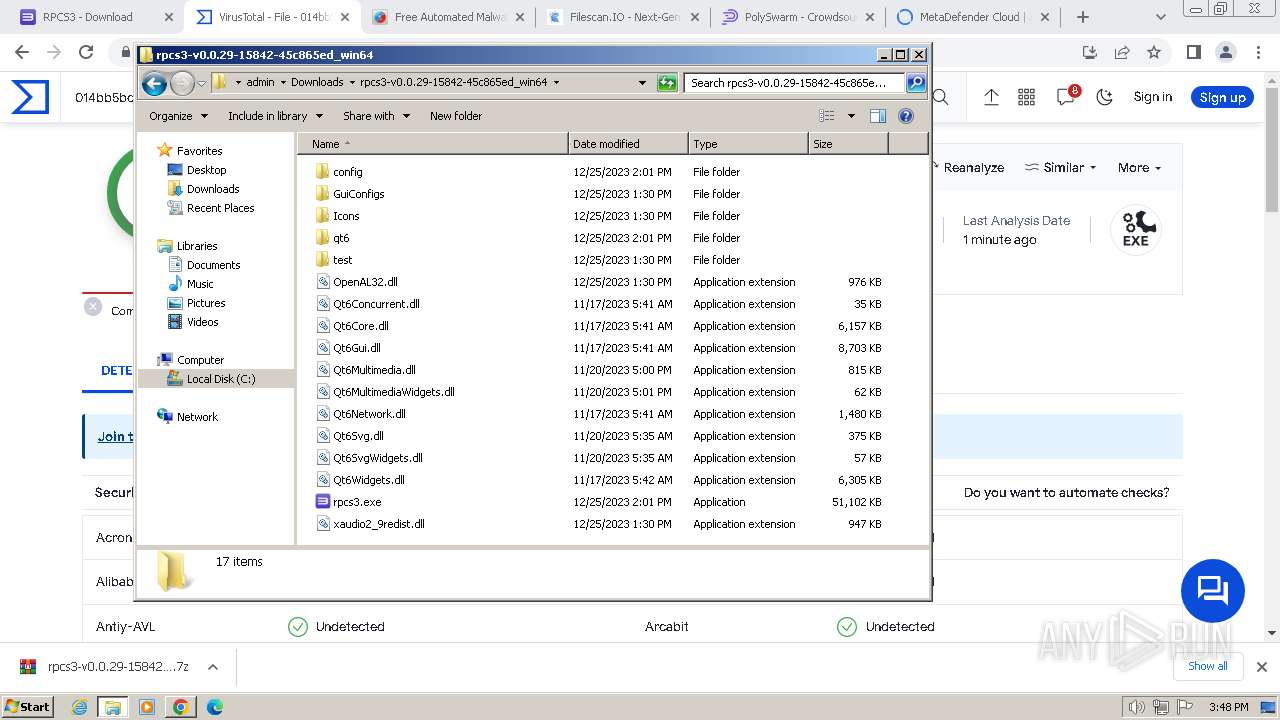Switch to the Free Automated Malware tab
1280x720 pixels.
tap(449, 17)
